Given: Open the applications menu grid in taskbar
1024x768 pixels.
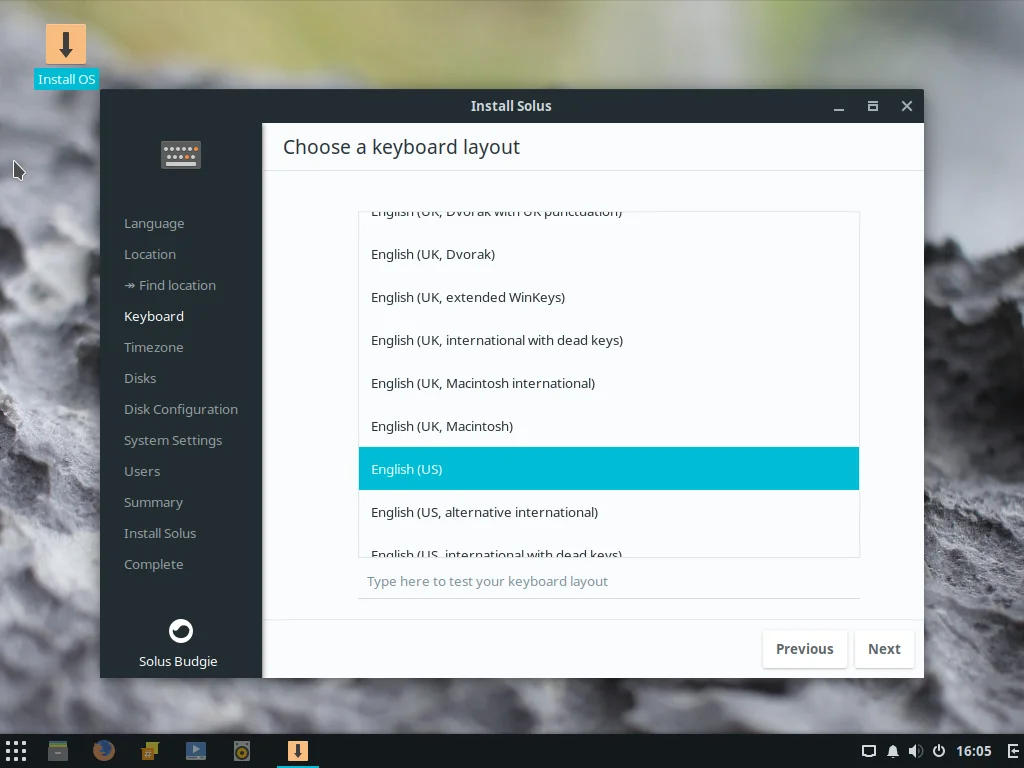Looking at the screenshot, I should [16, 751].
